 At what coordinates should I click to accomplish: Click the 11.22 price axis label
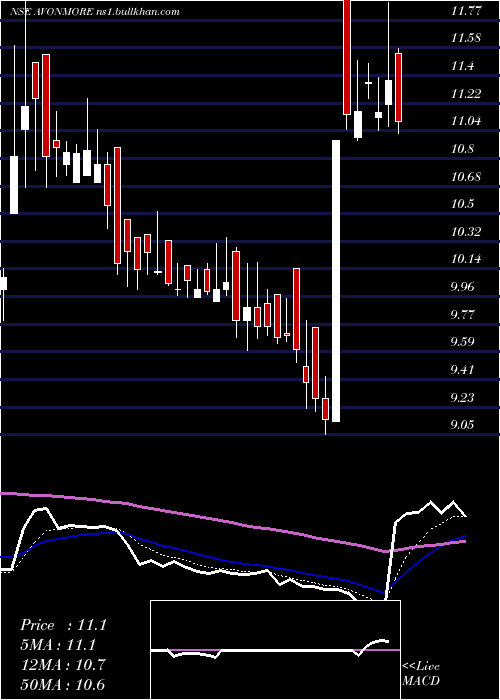point(466,94)
